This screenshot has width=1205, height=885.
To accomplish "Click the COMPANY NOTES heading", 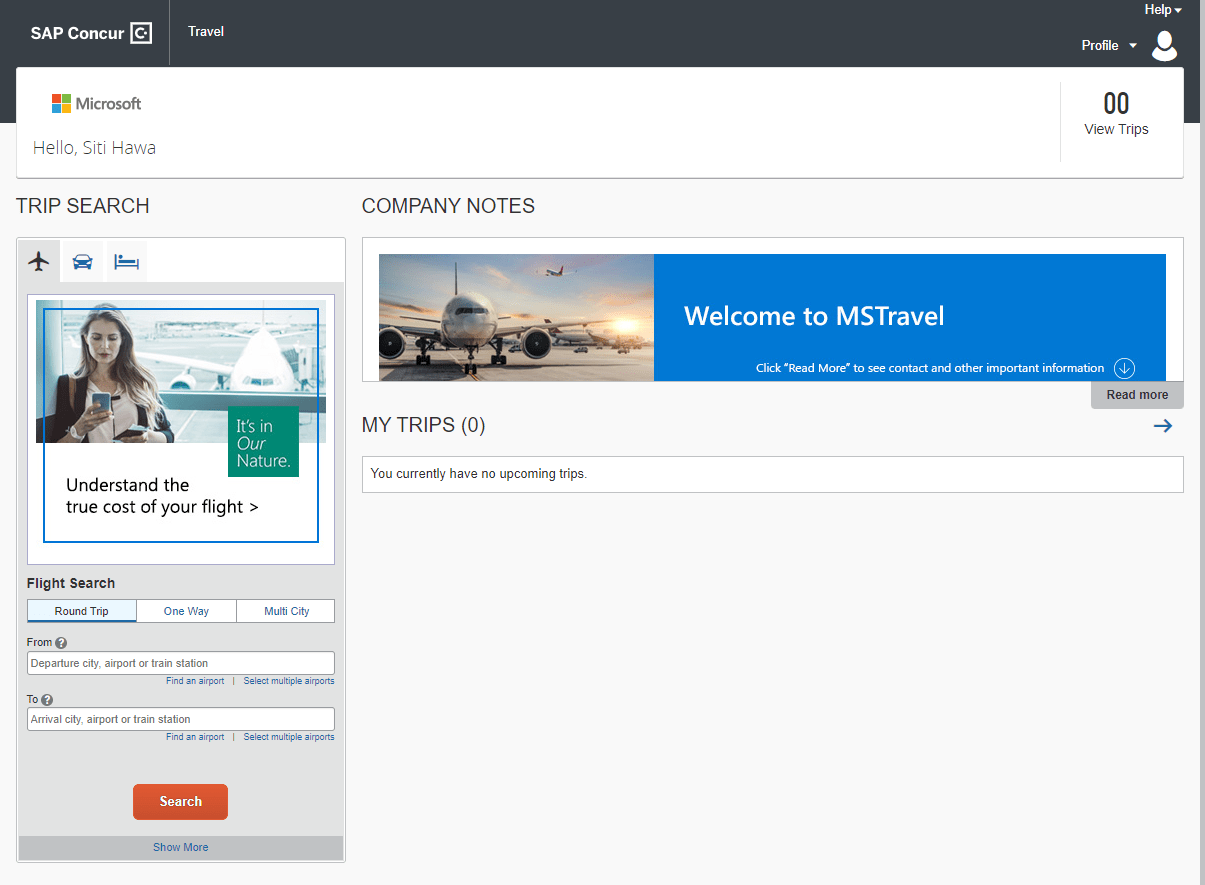I will coord(448,206).
